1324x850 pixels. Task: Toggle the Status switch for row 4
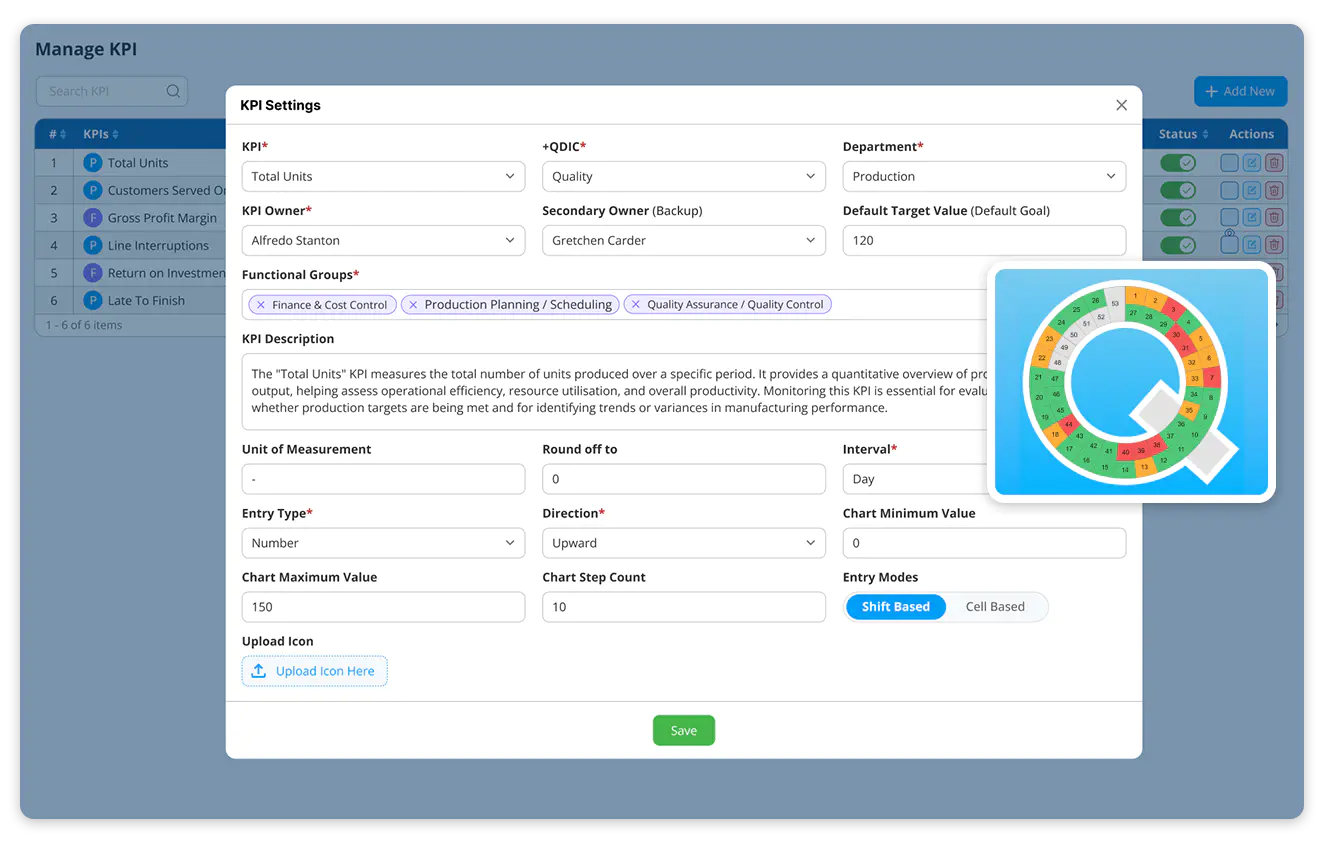coord(1178,245)
